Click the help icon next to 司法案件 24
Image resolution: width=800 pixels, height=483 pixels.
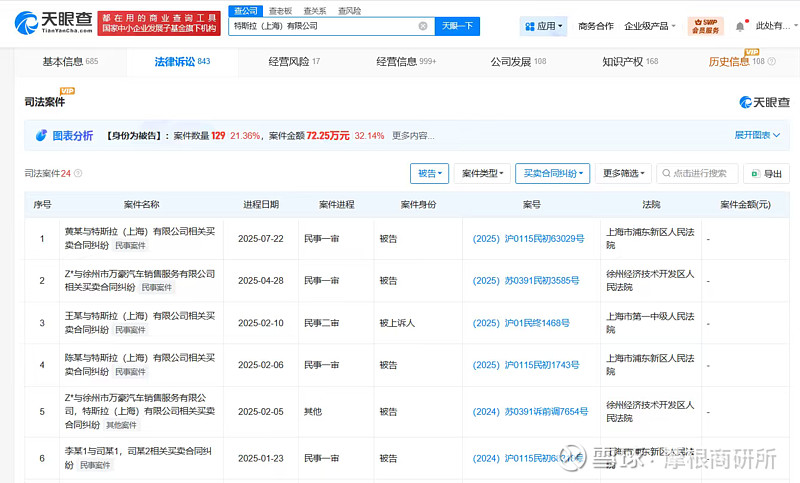pyautogui.click(x=78, y=173)
